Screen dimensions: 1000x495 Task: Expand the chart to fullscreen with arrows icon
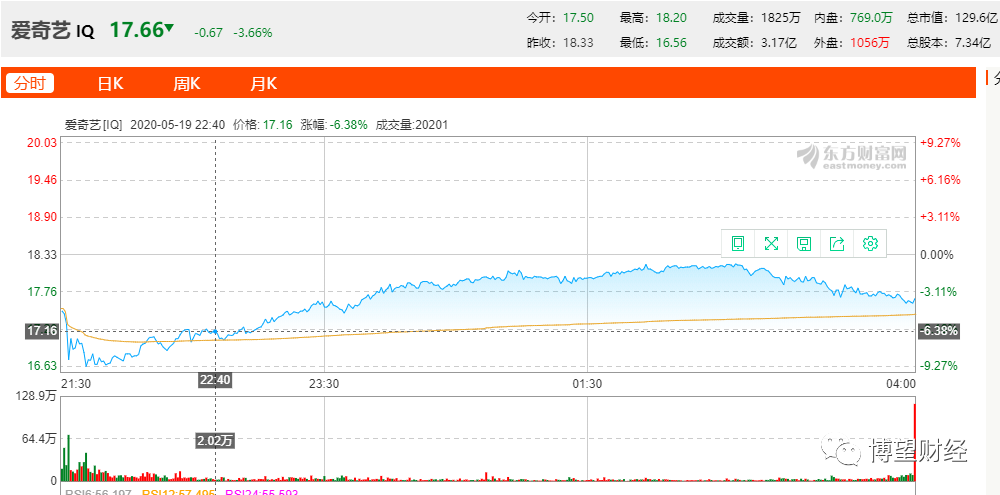(771, 243)
